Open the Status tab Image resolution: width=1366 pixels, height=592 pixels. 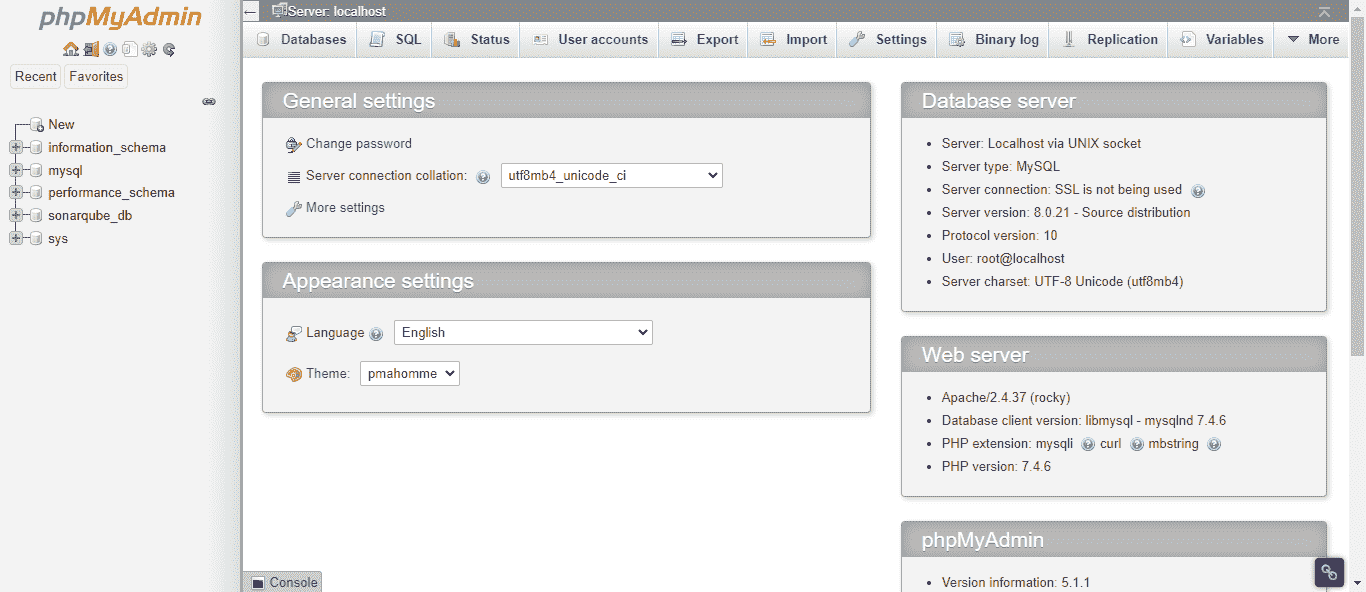(477, 39)
